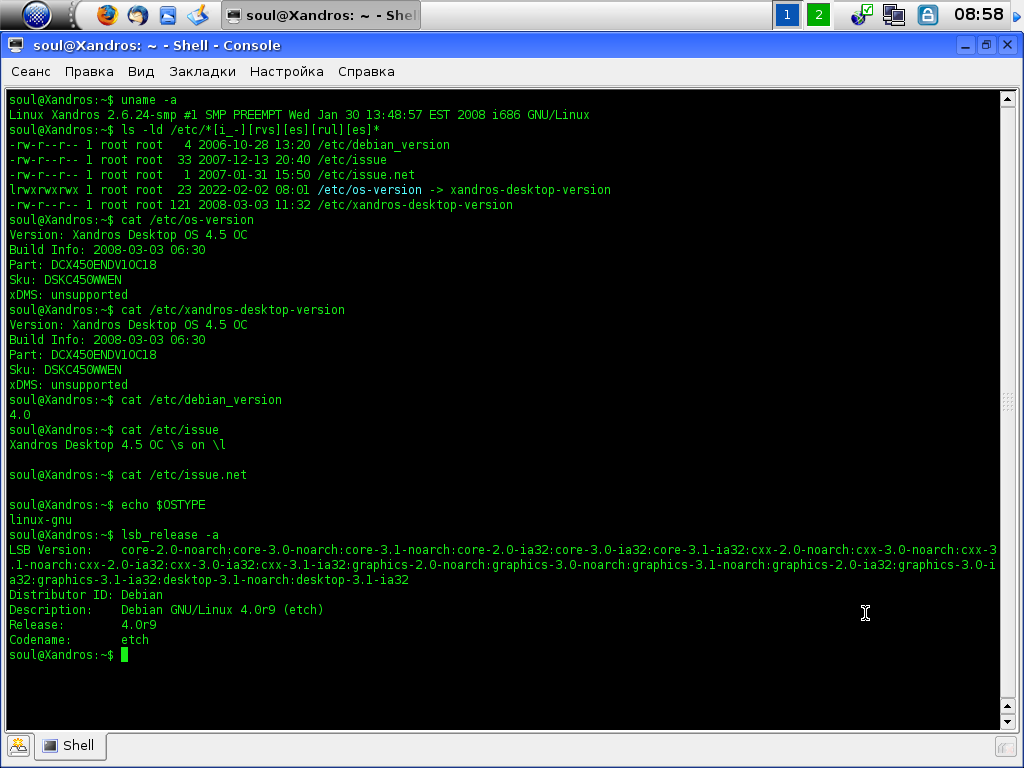Click the first 'Part: DCX450ENDV1OC18' line
The image size is (1024, 768).
(83, 265)
